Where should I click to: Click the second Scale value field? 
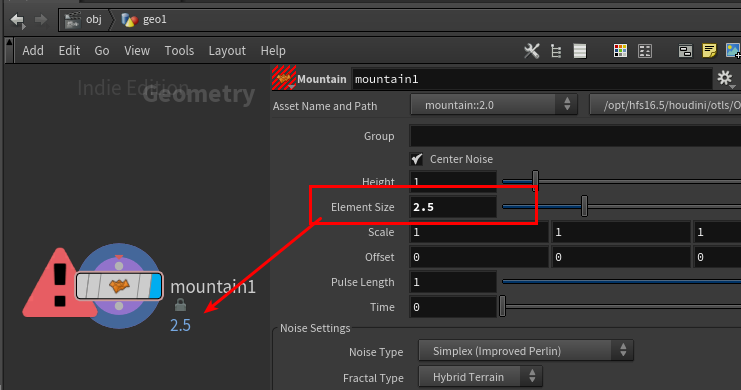tap(621, 232)
